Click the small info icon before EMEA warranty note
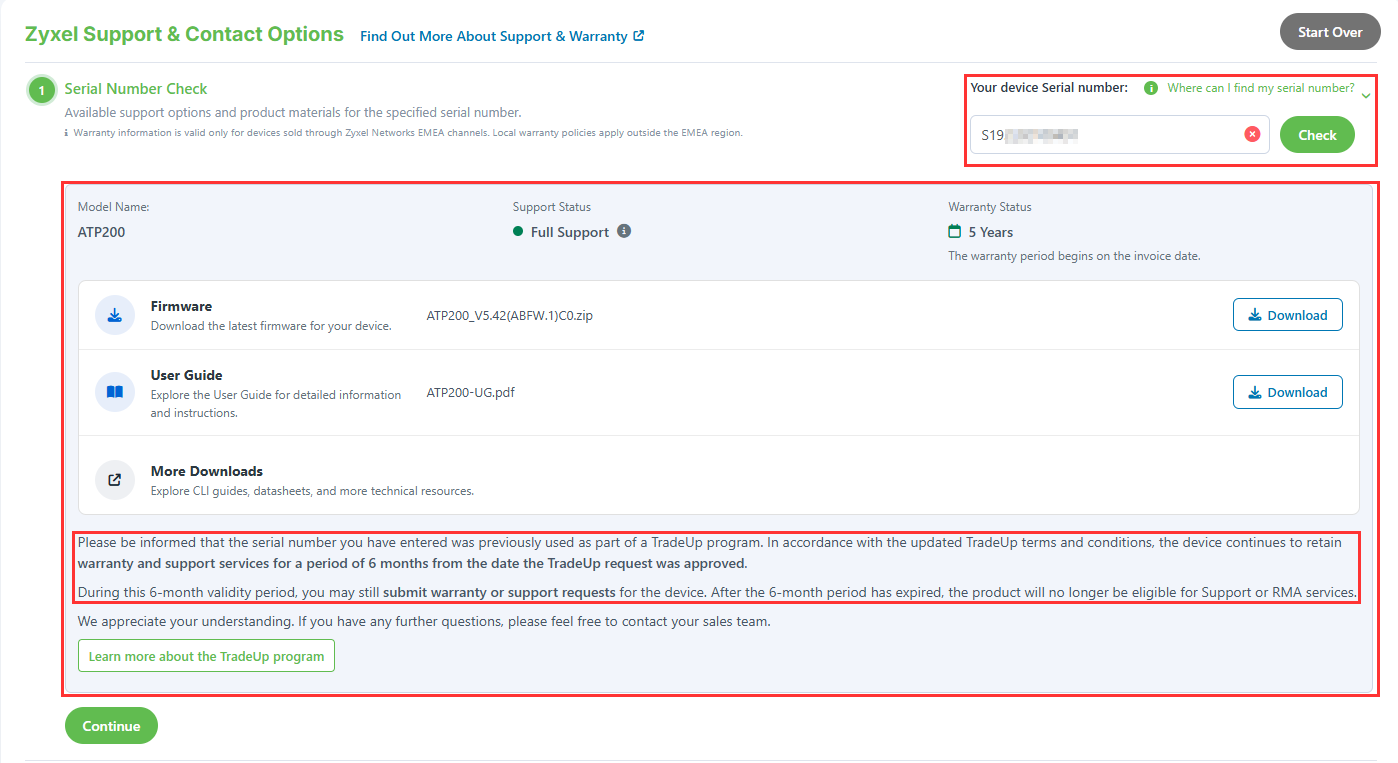The width and height of the screenshot is (1398, 763). tap(67, 133)
